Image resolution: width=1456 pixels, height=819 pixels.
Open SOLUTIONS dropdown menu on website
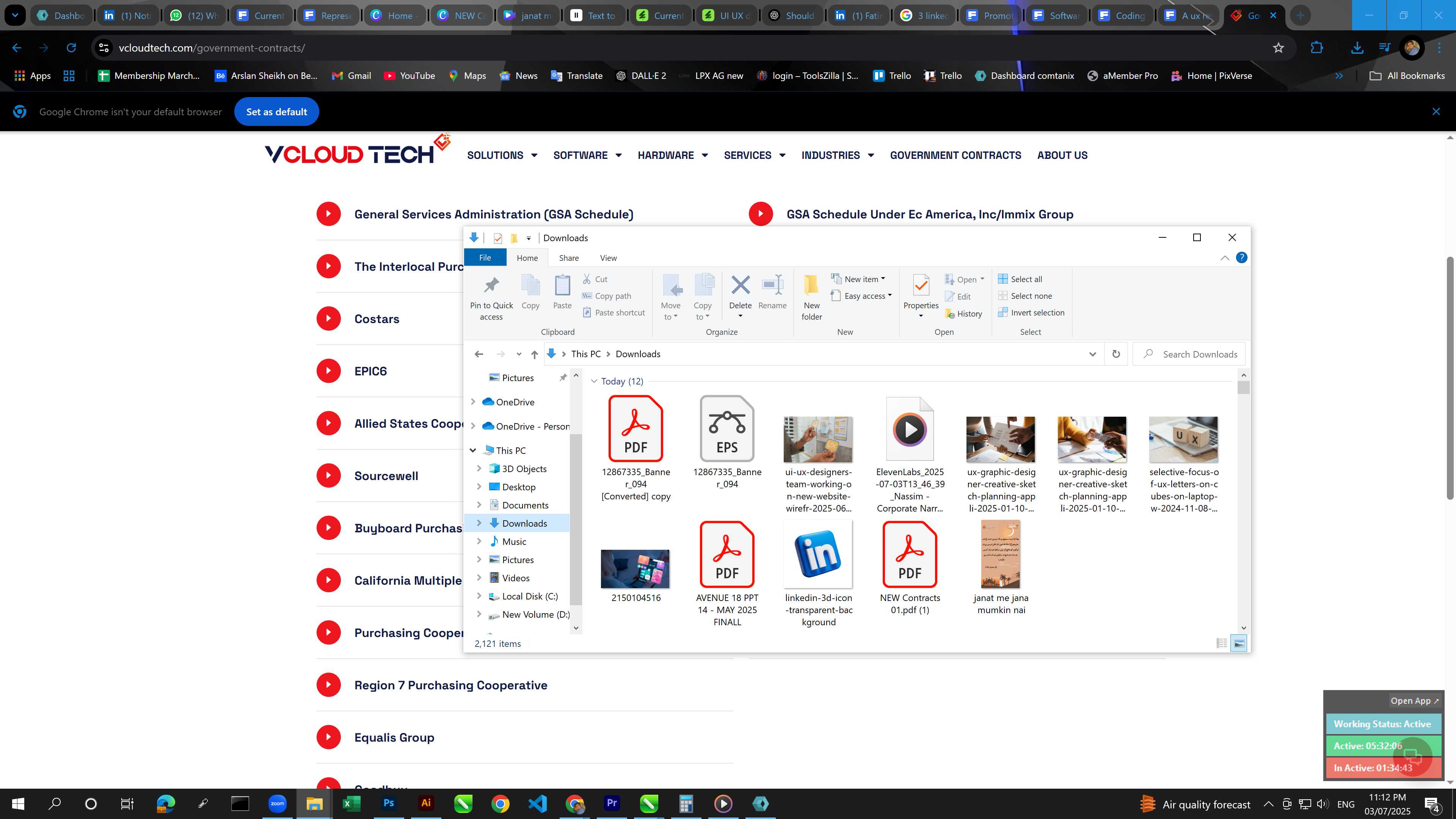(502, 155)
